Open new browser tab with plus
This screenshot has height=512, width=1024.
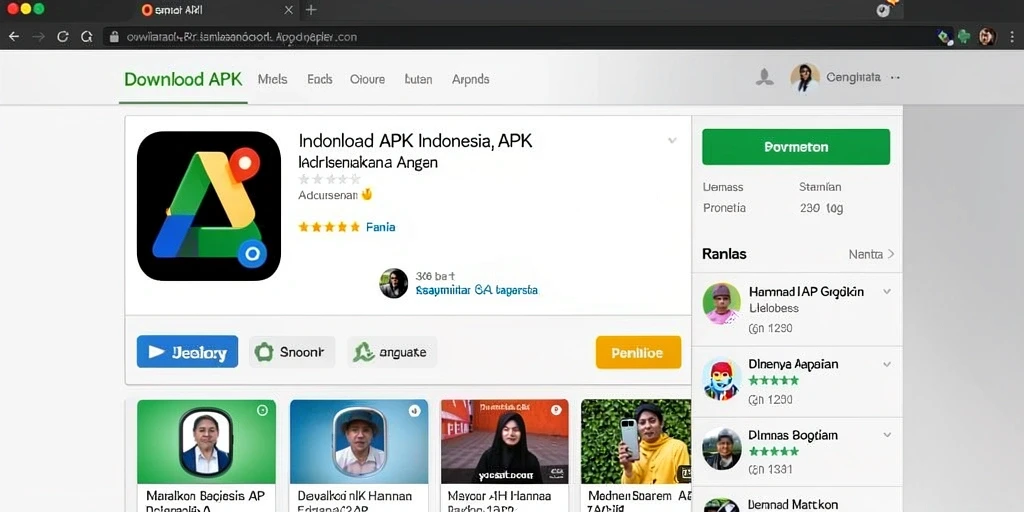click(x=311, y=10)
